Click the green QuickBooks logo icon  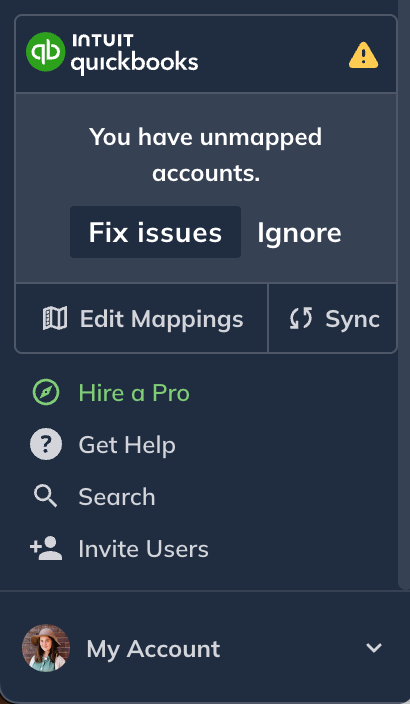tap(46, 52)
